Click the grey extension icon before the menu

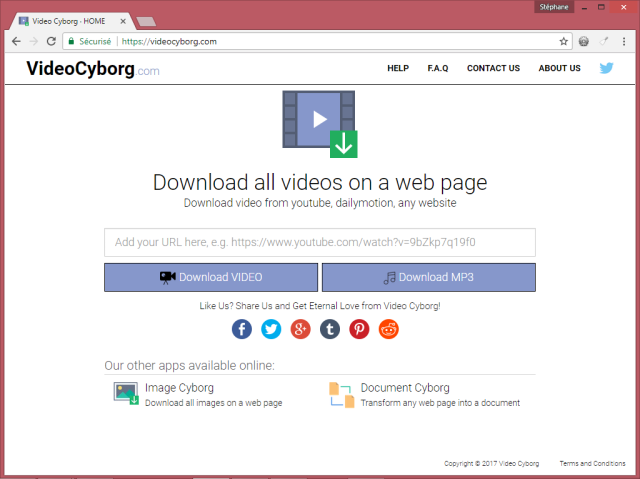pos(604,41)
